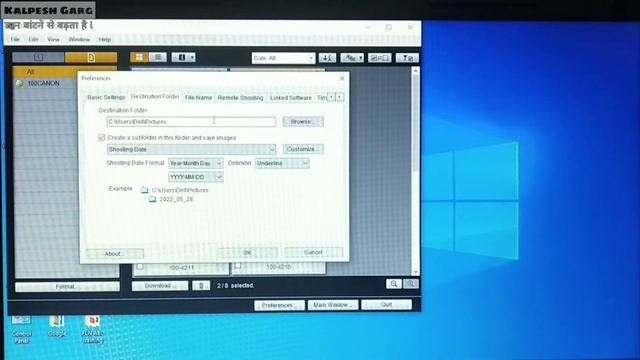Open the Underline delimiter dropdown
640x360 pixels.
[x=282, y=163]
